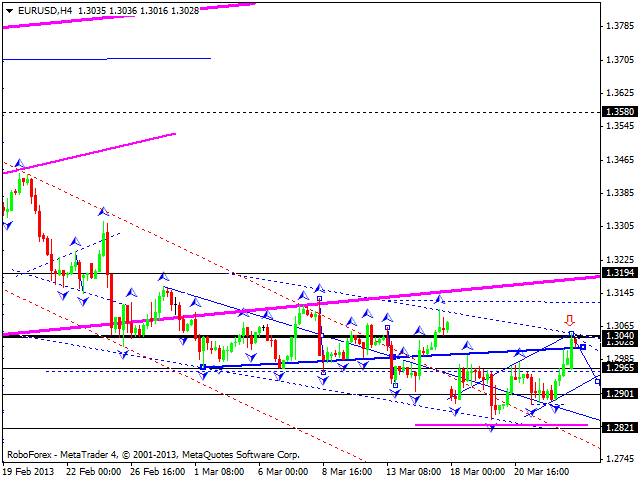This screenshot has height=480, width=640.
Task: Select the 1.2821 price level label
Action: [x=619, y=427]
